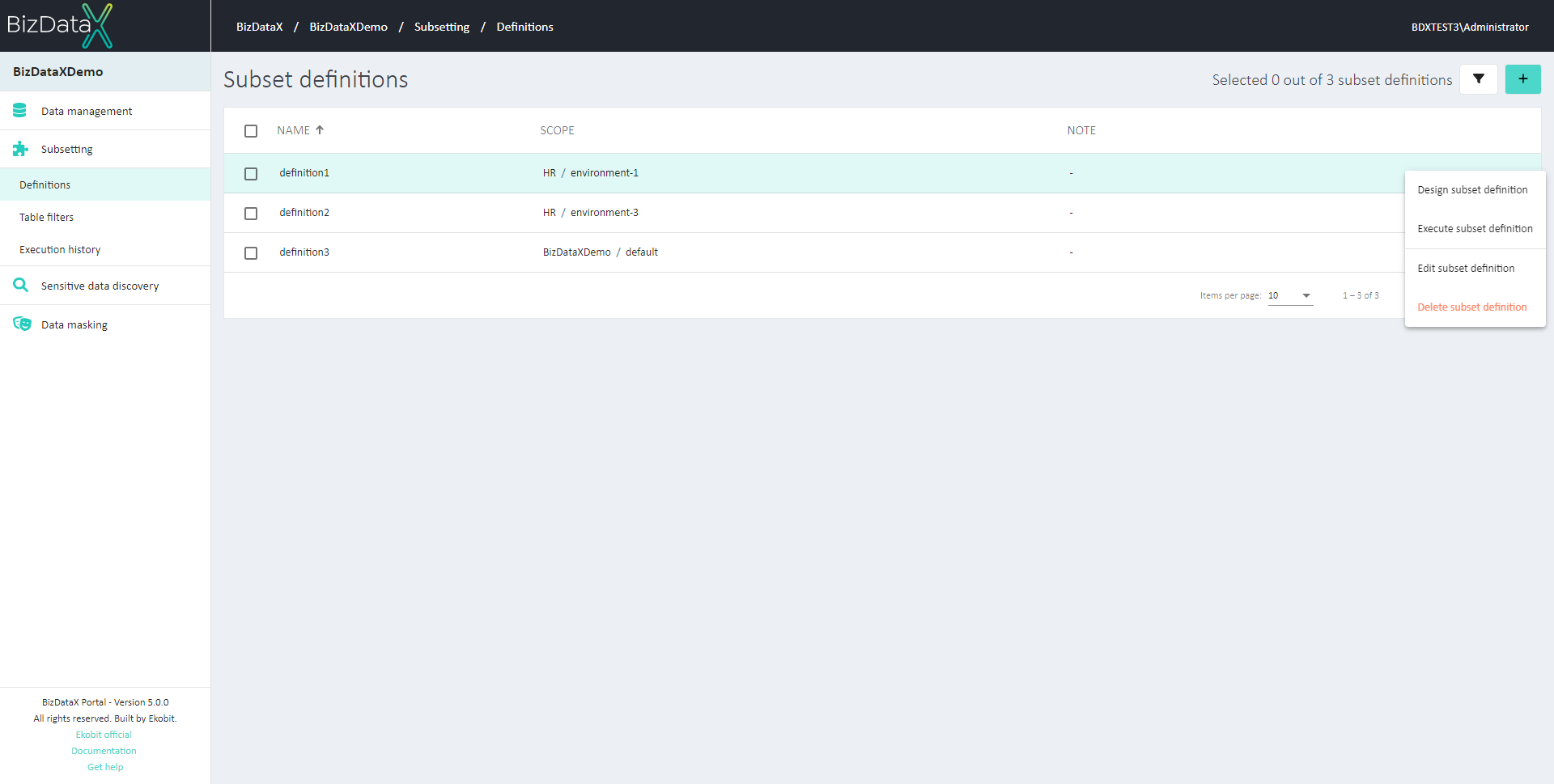Toggle the select-all checkbox in table header
Screen dimensions: 1554x784
251,131
